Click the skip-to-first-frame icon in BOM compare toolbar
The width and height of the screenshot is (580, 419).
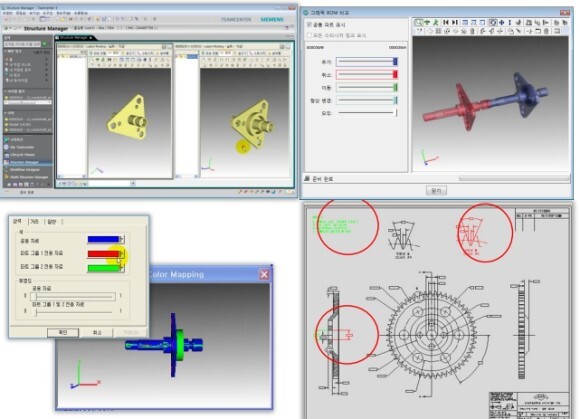point(445,23)
